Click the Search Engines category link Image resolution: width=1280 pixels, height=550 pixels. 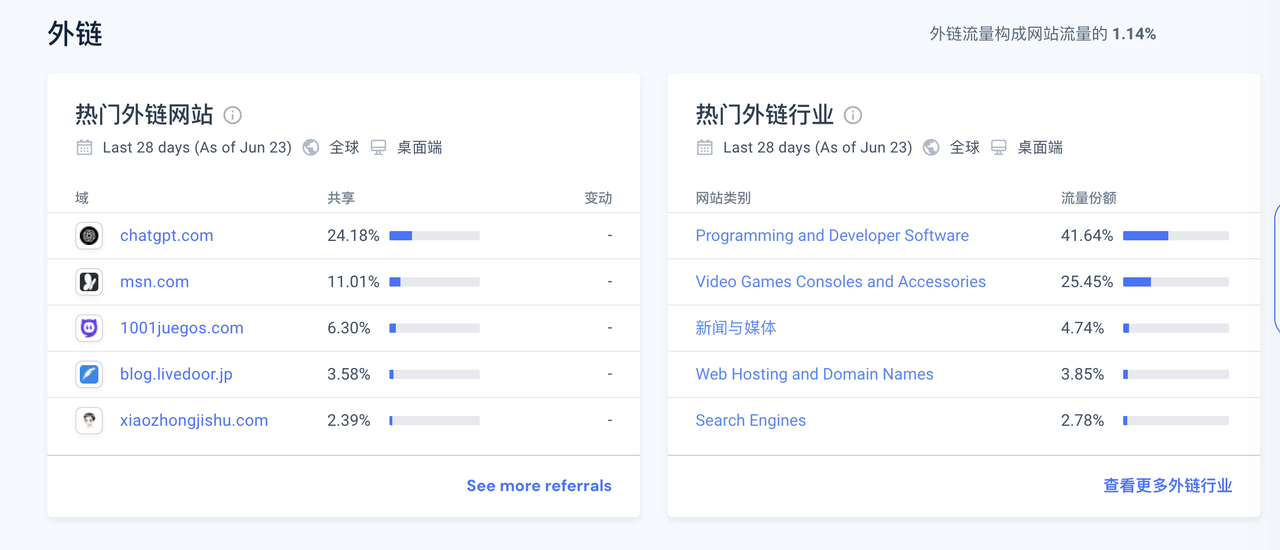point(750,420)
